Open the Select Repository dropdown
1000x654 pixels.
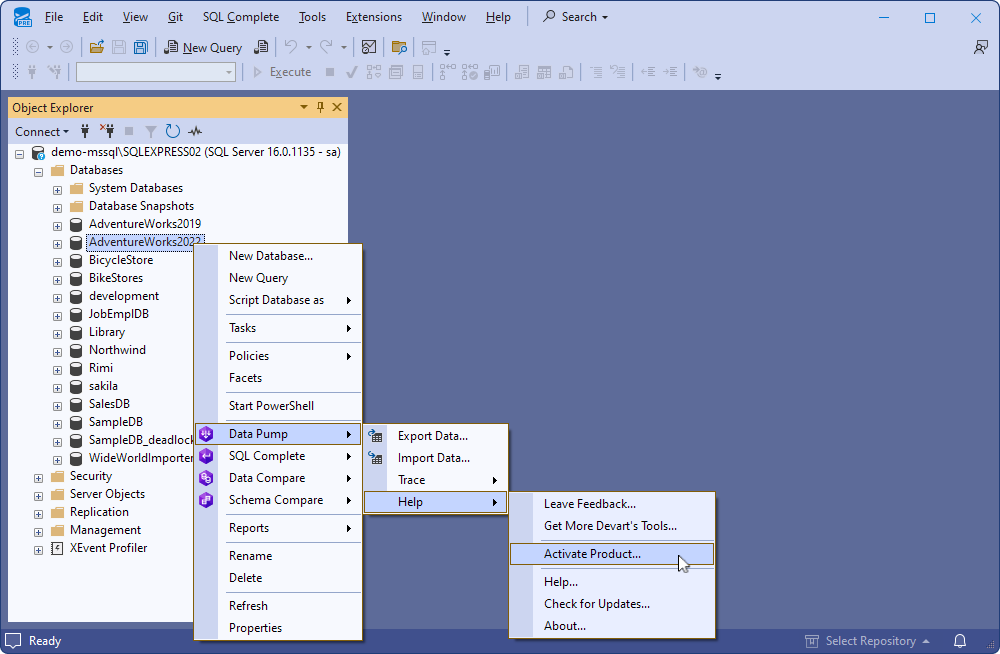point(867,641)
